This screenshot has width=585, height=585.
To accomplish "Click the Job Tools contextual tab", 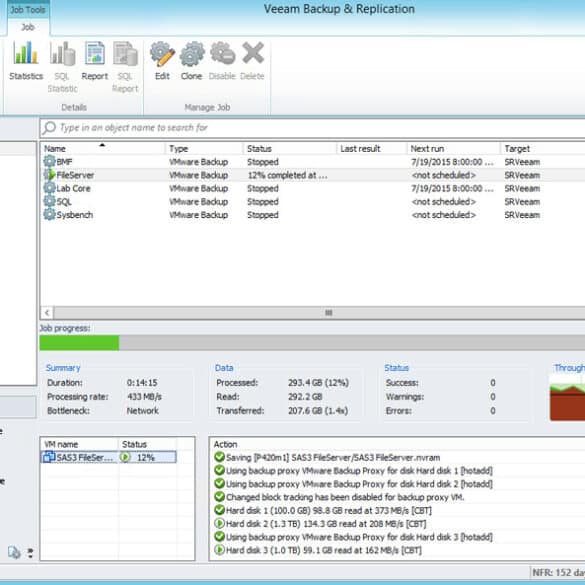I will click(x=28, y=10).
